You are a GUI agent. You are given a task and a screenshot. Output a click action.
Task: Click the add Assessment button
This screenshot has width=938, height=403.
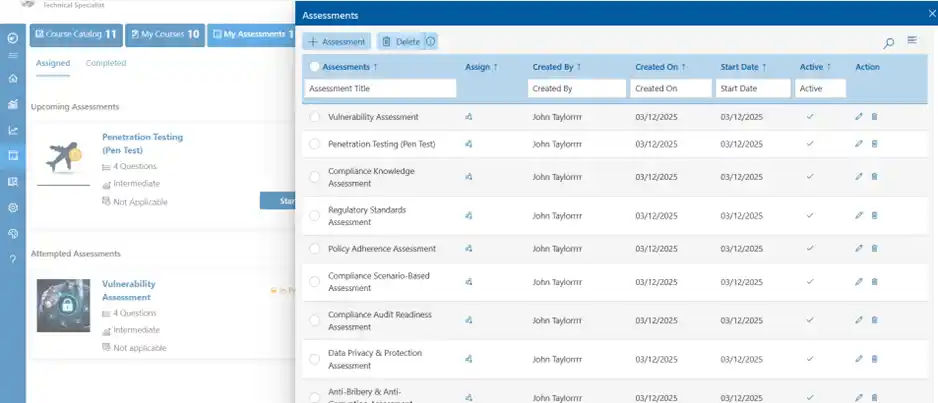(x=336, y=42)
